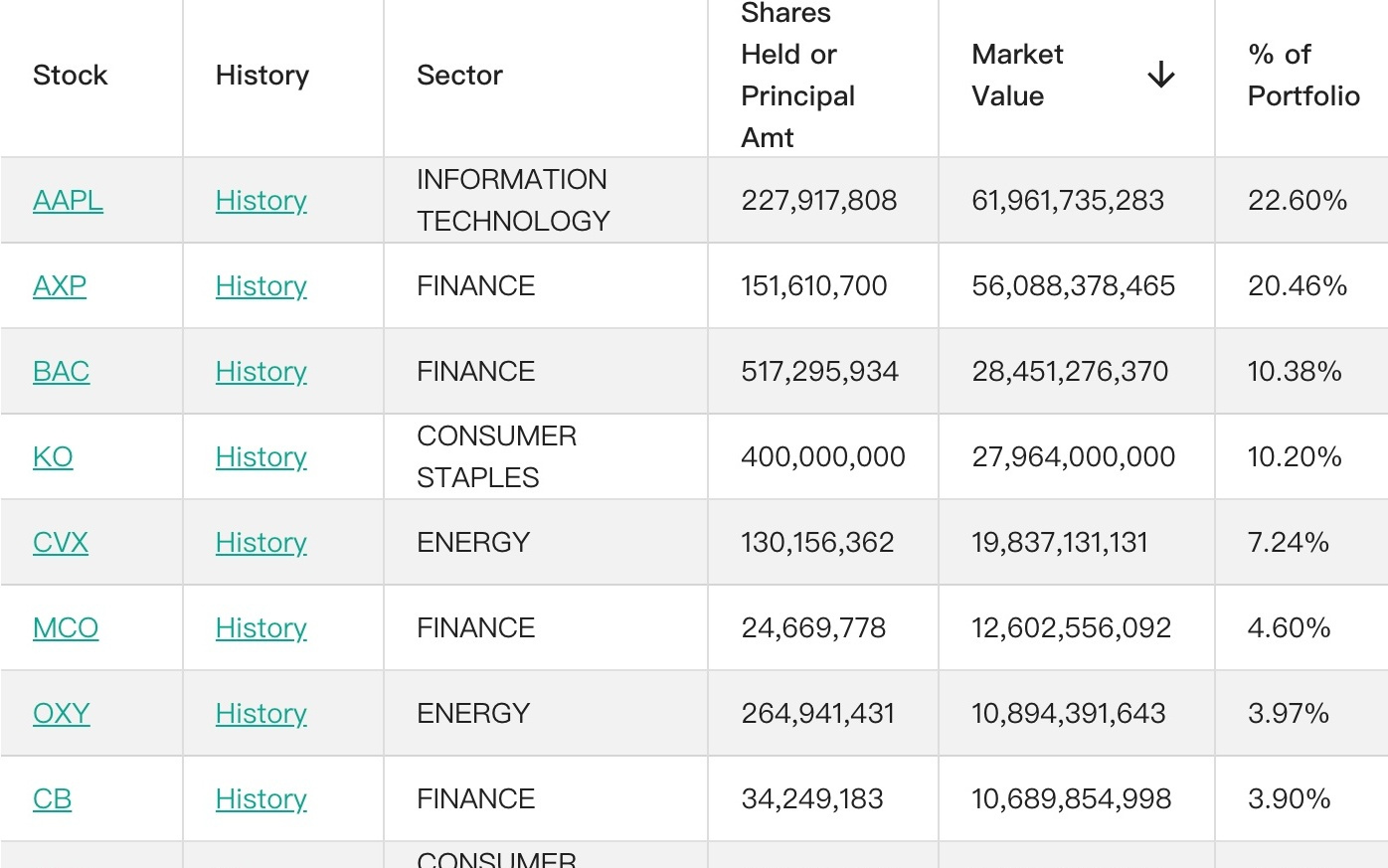Image resolution: width=1388 pixels, height=868 pixels.
Task: Sort by Shares Held or Principal Amt
Action: (797, 76)
